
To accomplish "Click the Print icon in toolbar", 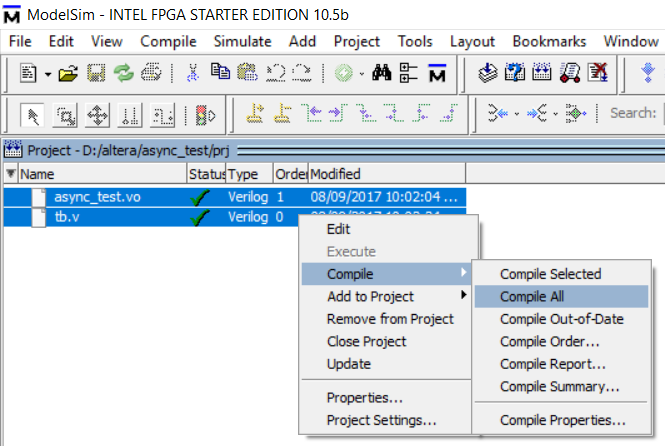I will coord(150,72).
